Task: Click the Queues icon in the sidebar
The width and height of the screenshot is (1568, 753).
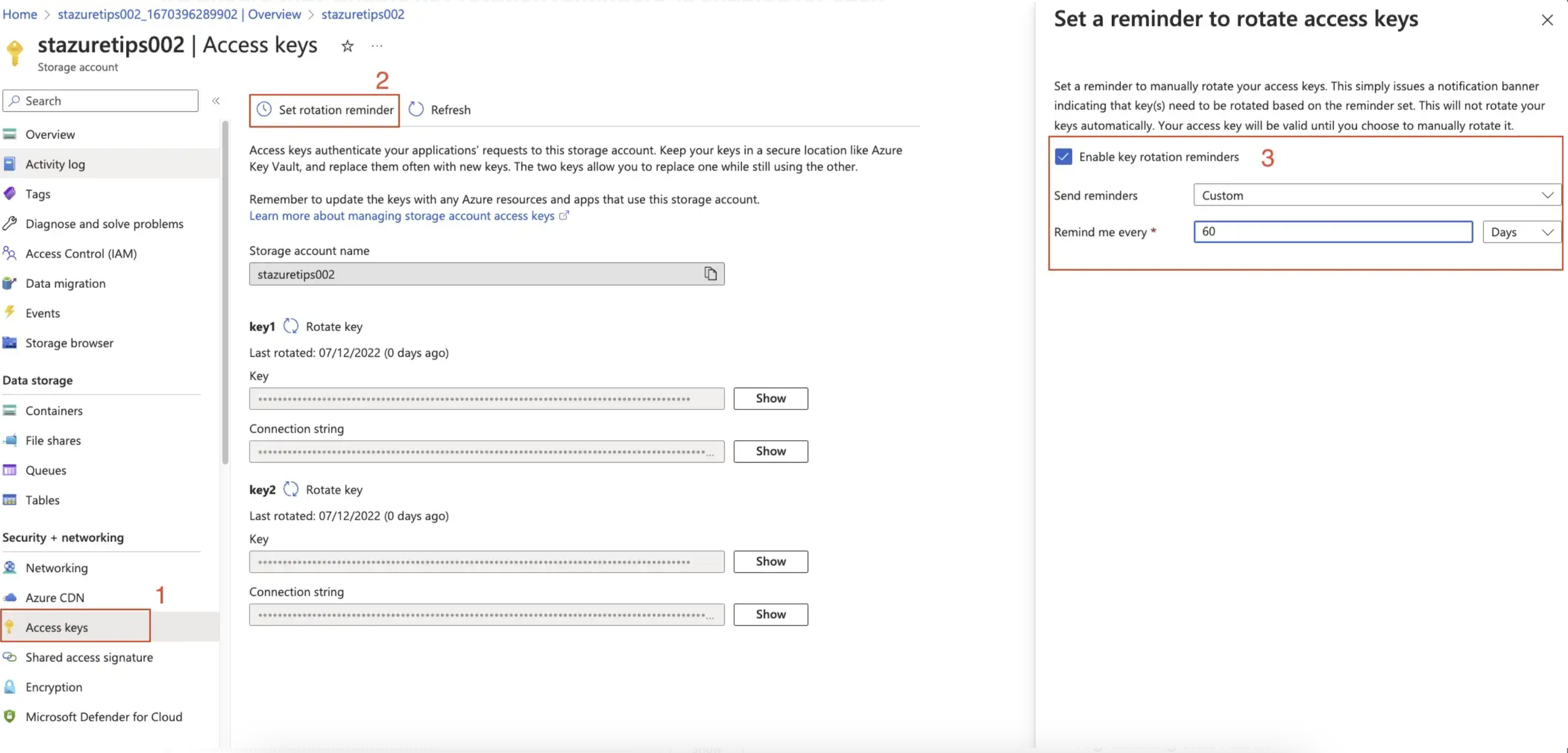Action: pos(10,470)
